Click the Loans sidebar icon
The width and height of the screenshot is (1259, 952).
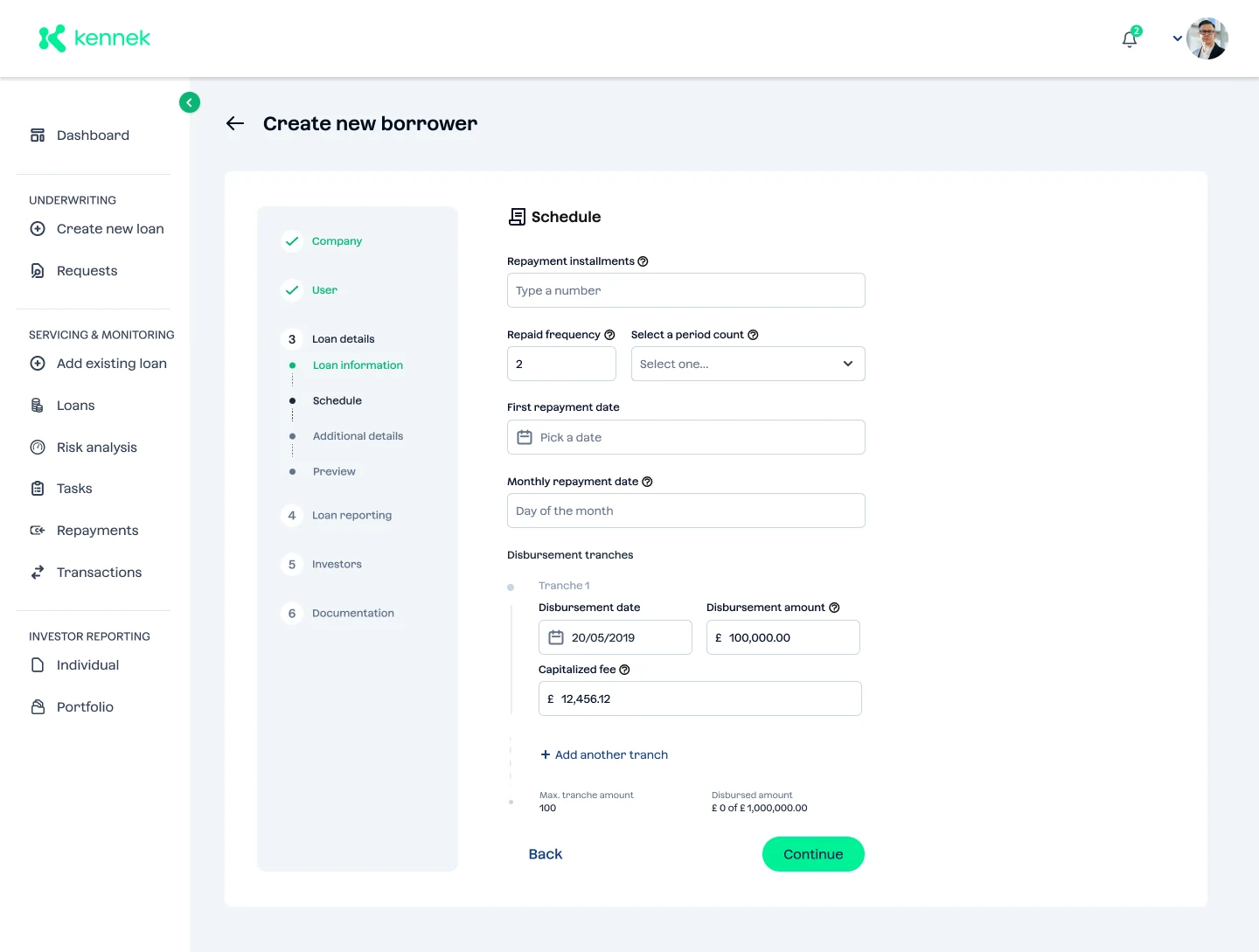point(38,406)
